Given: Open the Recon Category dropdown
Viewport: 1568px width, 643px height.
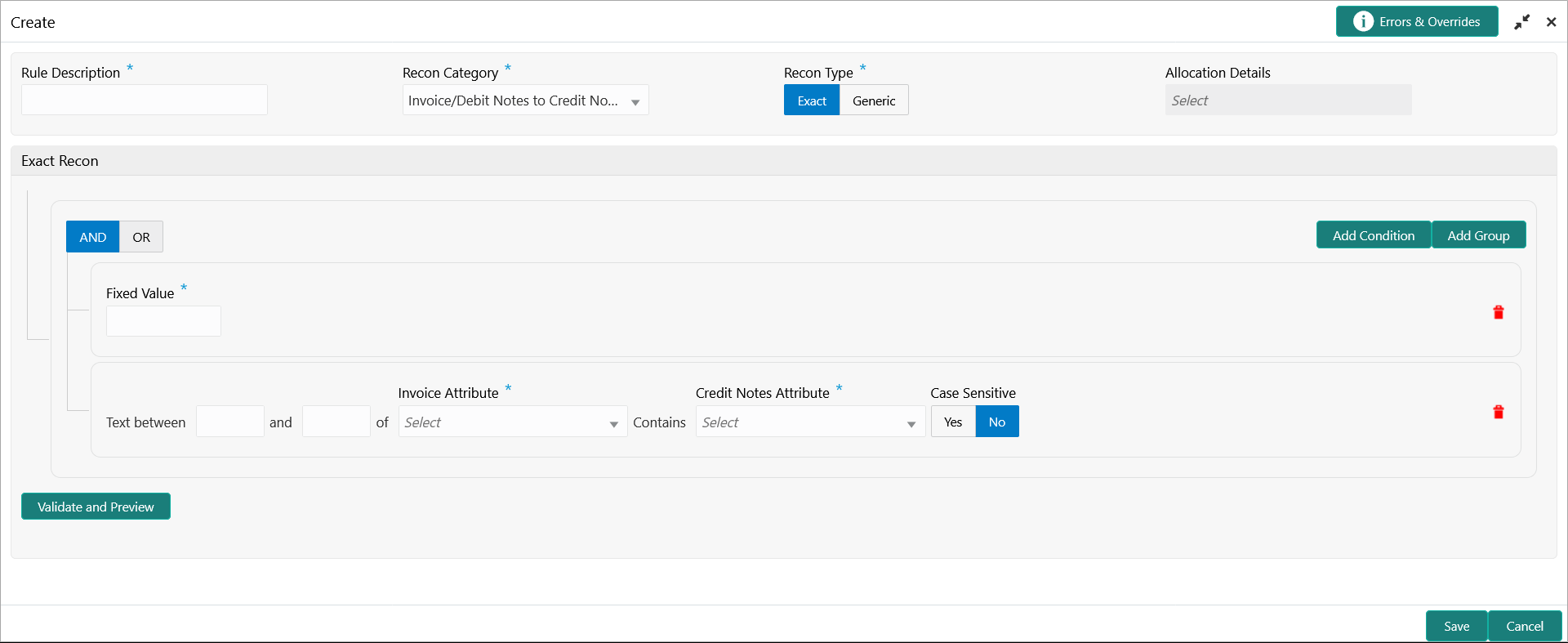Looking at the screenshot, I should point(525,100).
